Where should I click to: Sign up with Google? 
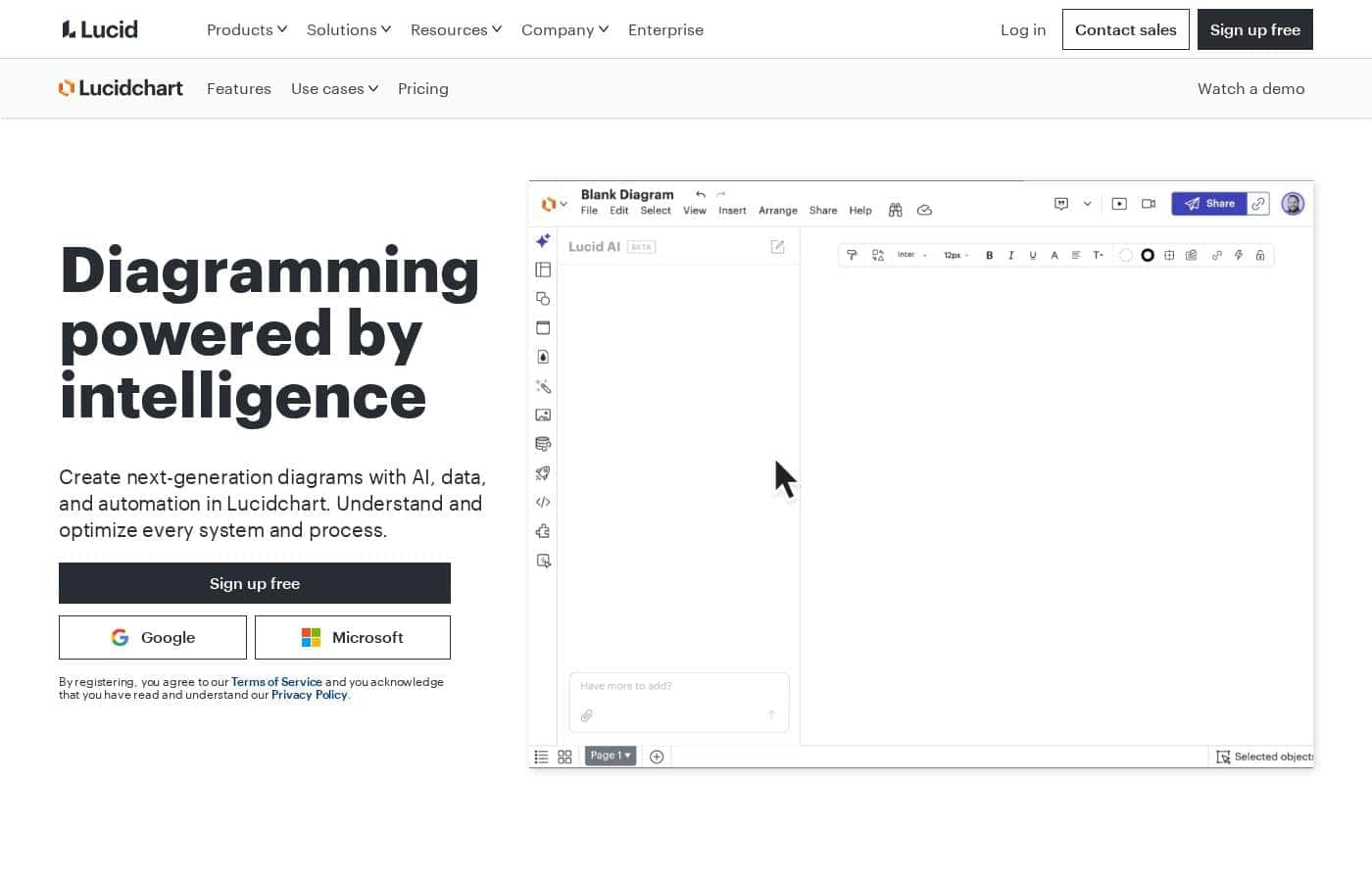[x=153, y=637]
